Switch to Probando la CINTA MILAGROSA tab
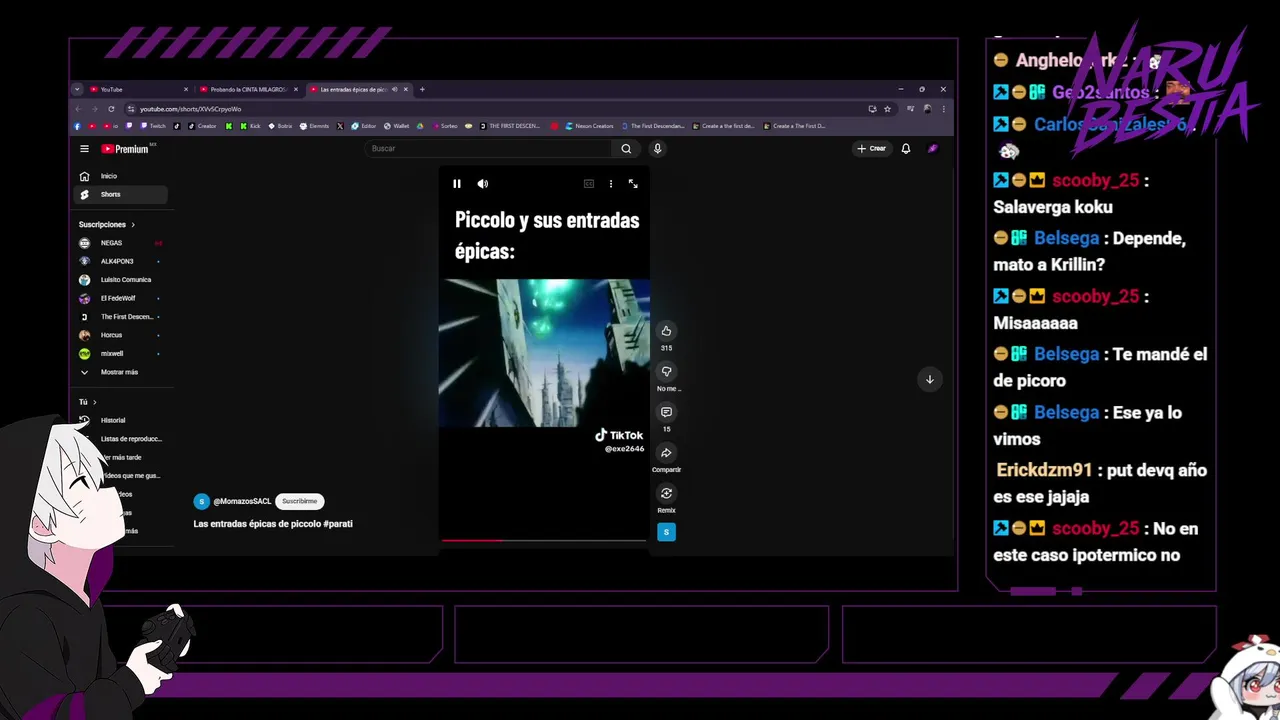Image resolution: width=1280 pixels, height=720 pixels. tap(249, 89)
